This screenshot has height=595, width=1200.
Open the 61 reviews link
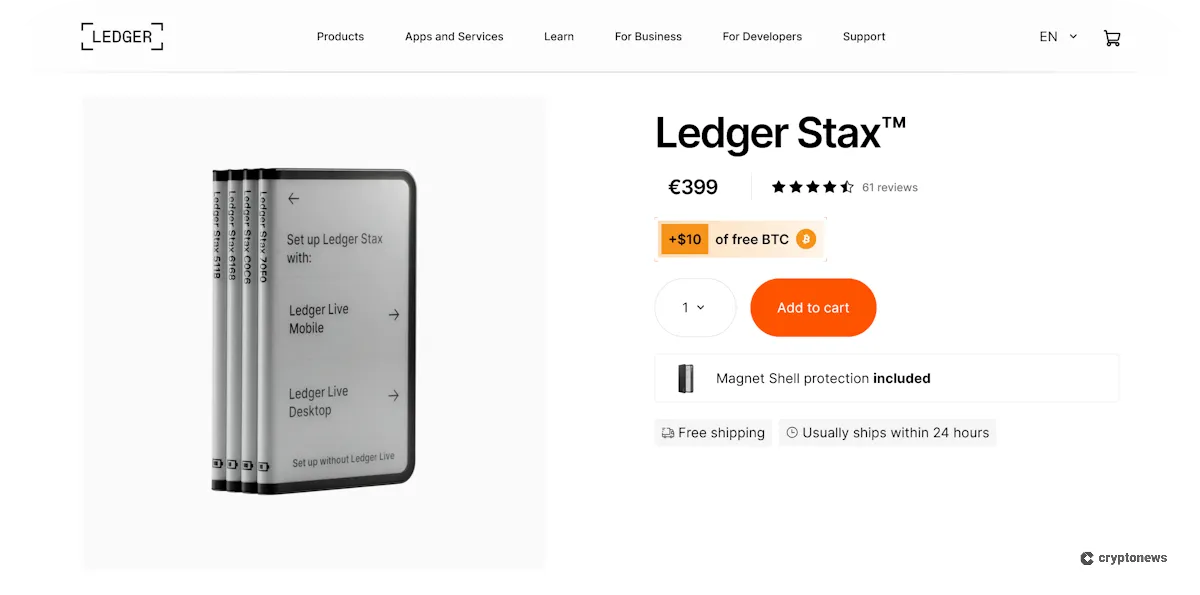click(x=889, y=187)
